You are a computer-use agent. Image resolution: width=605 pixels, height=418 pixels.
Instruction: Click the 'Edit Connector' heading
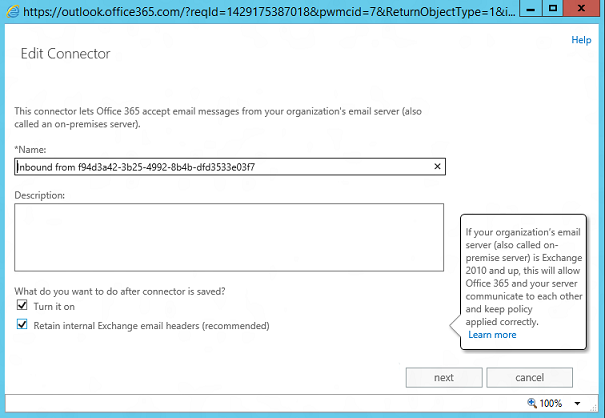click(x=65, y=54)
